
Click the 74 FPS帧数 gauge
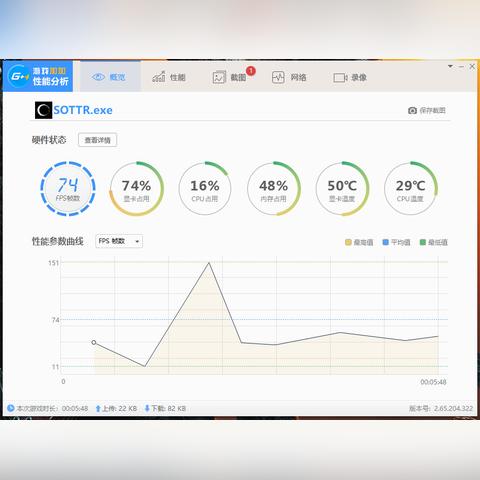(68, 189)
